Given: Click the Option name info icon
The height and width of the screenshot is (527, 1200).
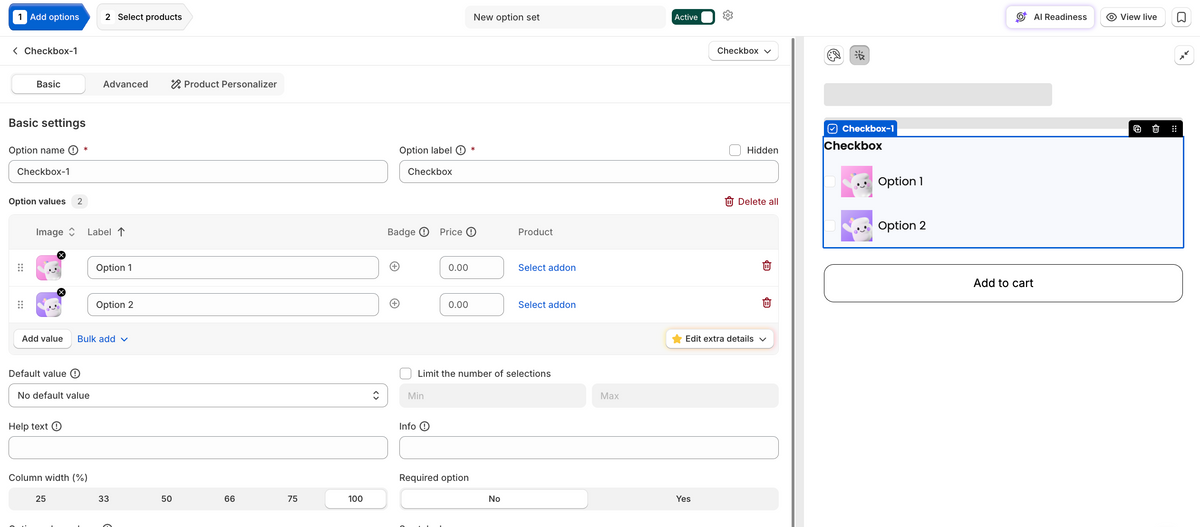Looking at the screenshot, I should pos(73,150).
